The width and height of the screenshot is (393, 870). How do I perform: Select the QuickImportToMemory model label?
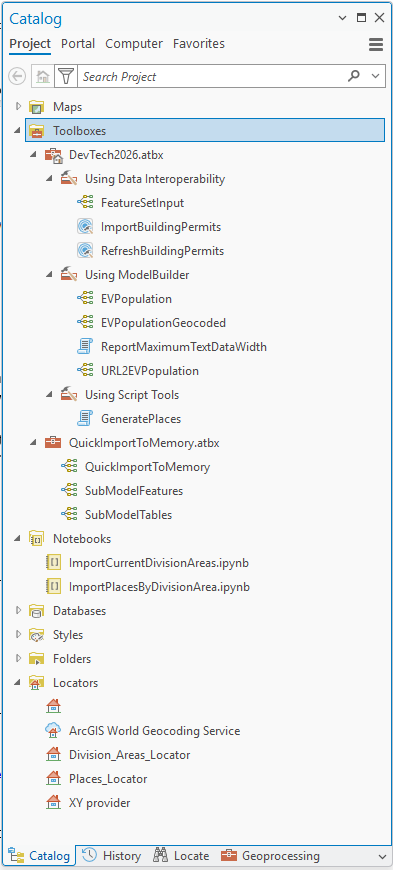pyautogui.click(x=147, y=467)
